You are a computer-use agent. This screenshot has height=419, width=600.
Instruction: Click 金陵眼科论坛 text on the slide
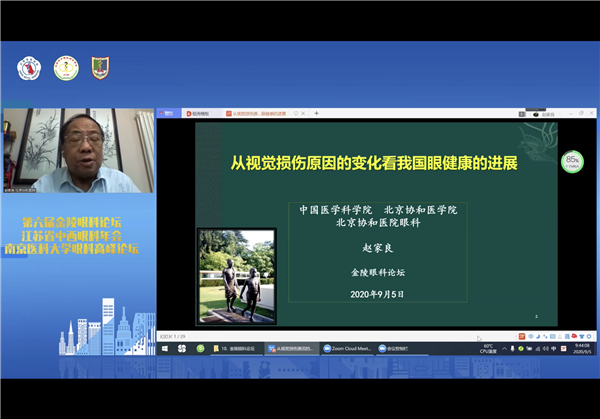click(x=378, y=272)
